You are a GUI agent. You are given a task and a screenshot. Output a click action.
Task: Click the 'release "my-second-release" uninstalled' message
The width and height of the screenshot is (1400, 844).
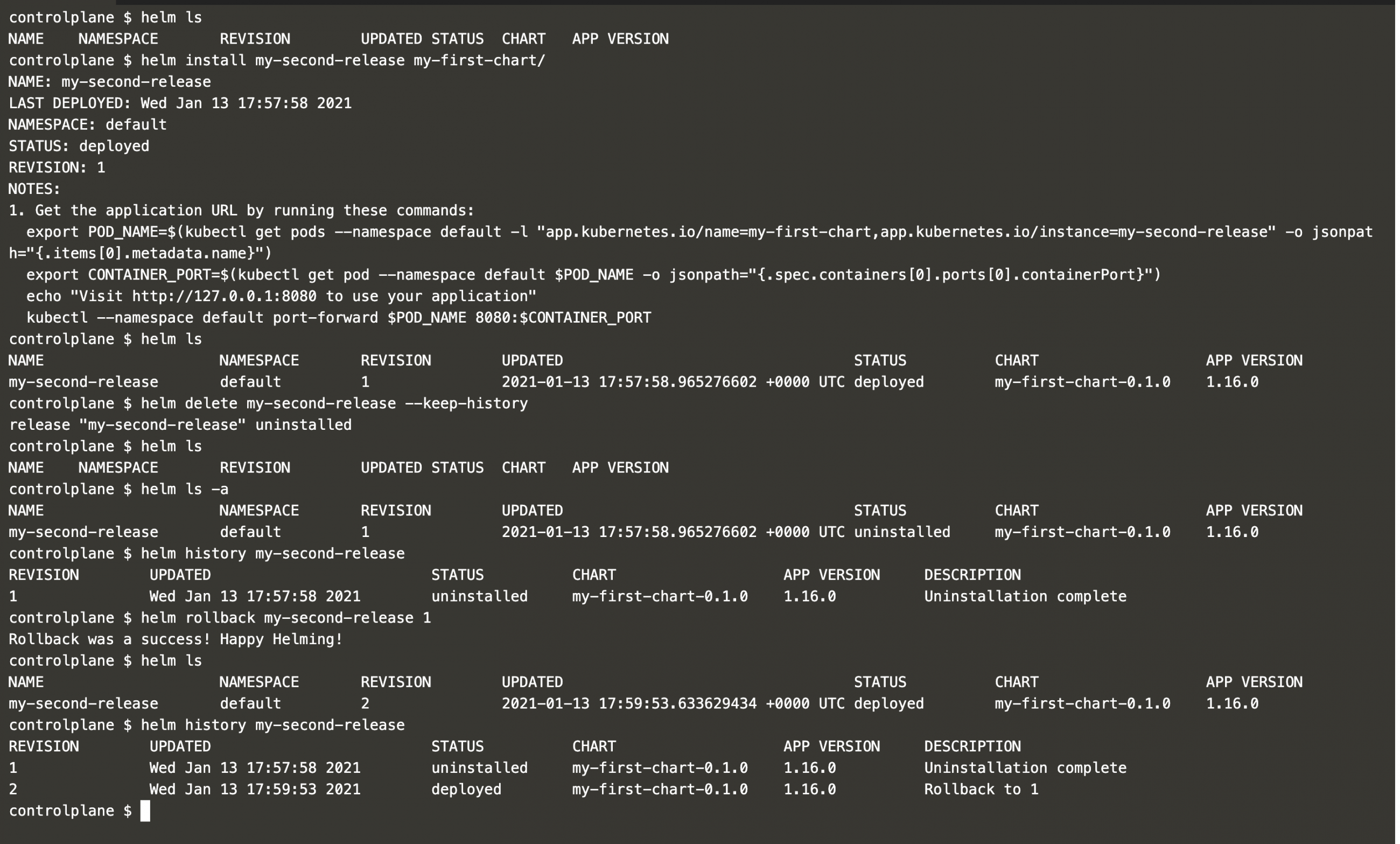(180, 425)
